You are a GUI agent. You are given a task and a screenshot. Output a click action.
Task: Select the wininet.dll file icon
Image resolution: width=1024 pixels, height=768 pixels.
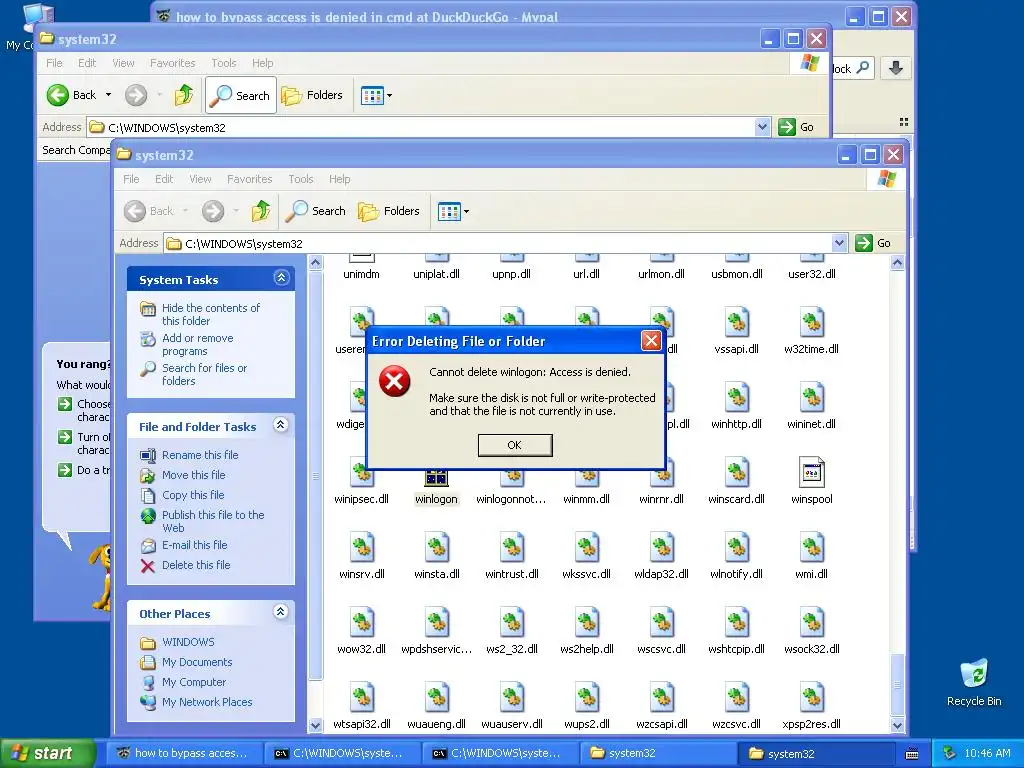pyautogui.click(x=811, y=397)
